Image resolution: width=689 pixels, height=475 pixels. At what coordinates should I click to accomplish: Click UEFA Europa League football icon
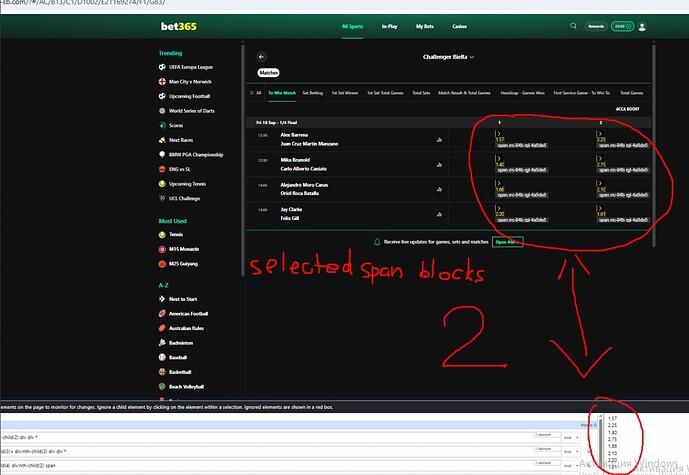[x=162, y=67]
